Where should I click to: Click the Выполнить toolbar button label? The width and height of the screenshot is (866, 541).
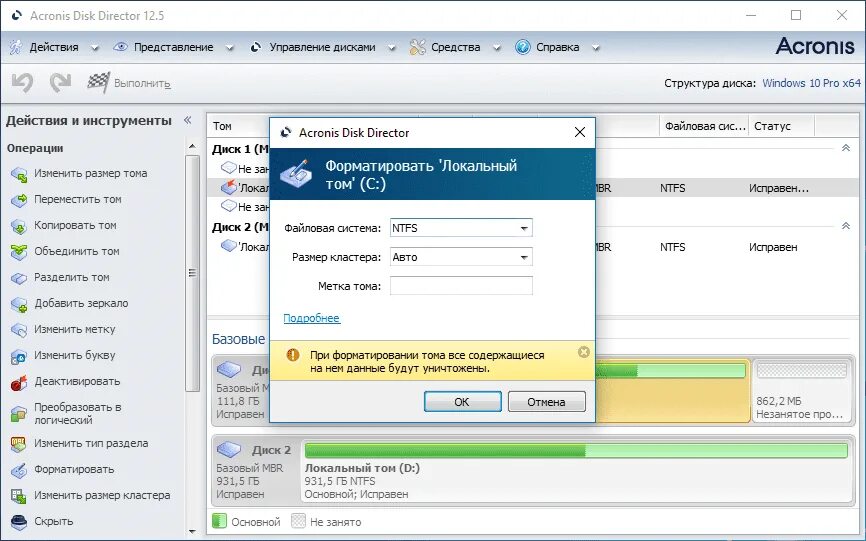coord(142,83)
